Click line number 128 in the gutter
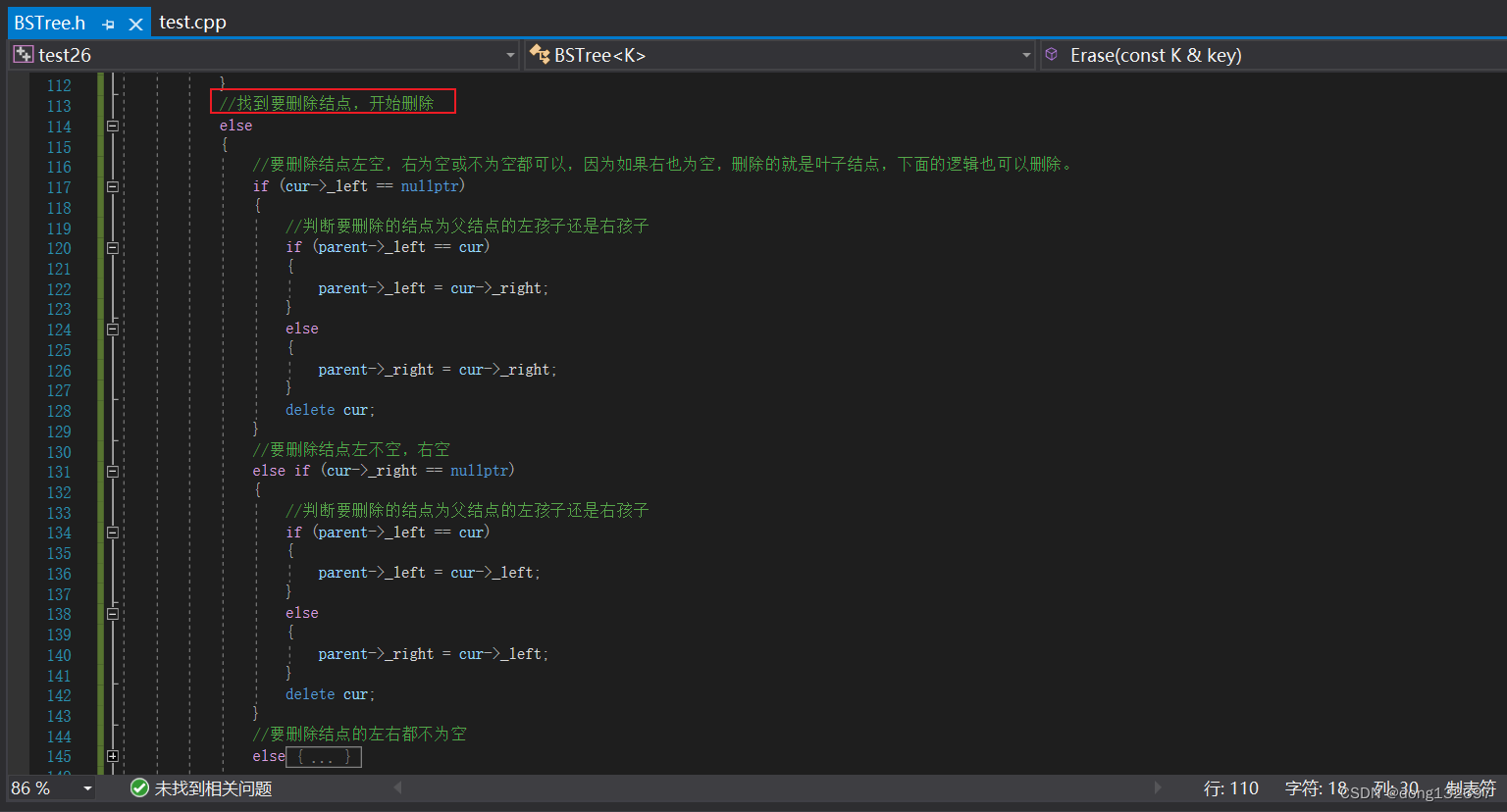The width and height of the screenshot is (1507, 812). [x=59, y=411]
